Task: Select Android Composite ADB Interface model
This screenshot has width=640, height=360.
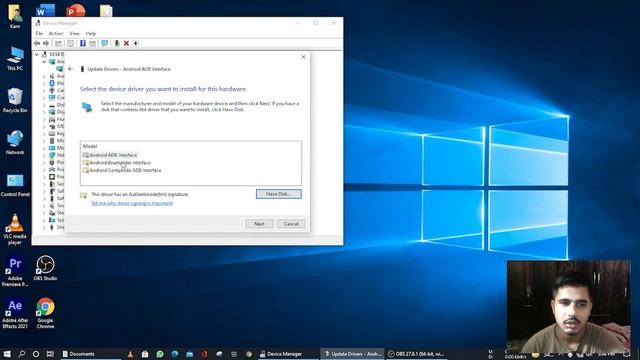Action: point(122,170)
